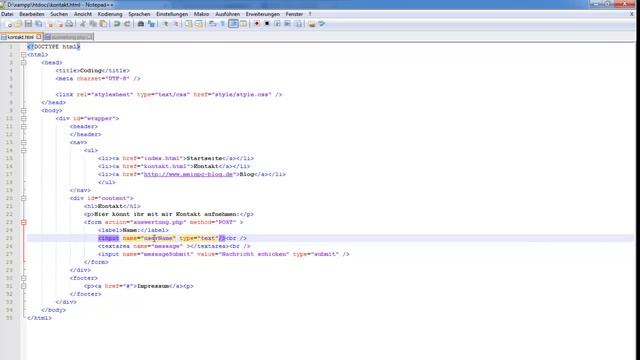640x360 pixels.
Task: Toggle the highlighted indent guide button
Action: pyautogui.click(x=233, y=24)
